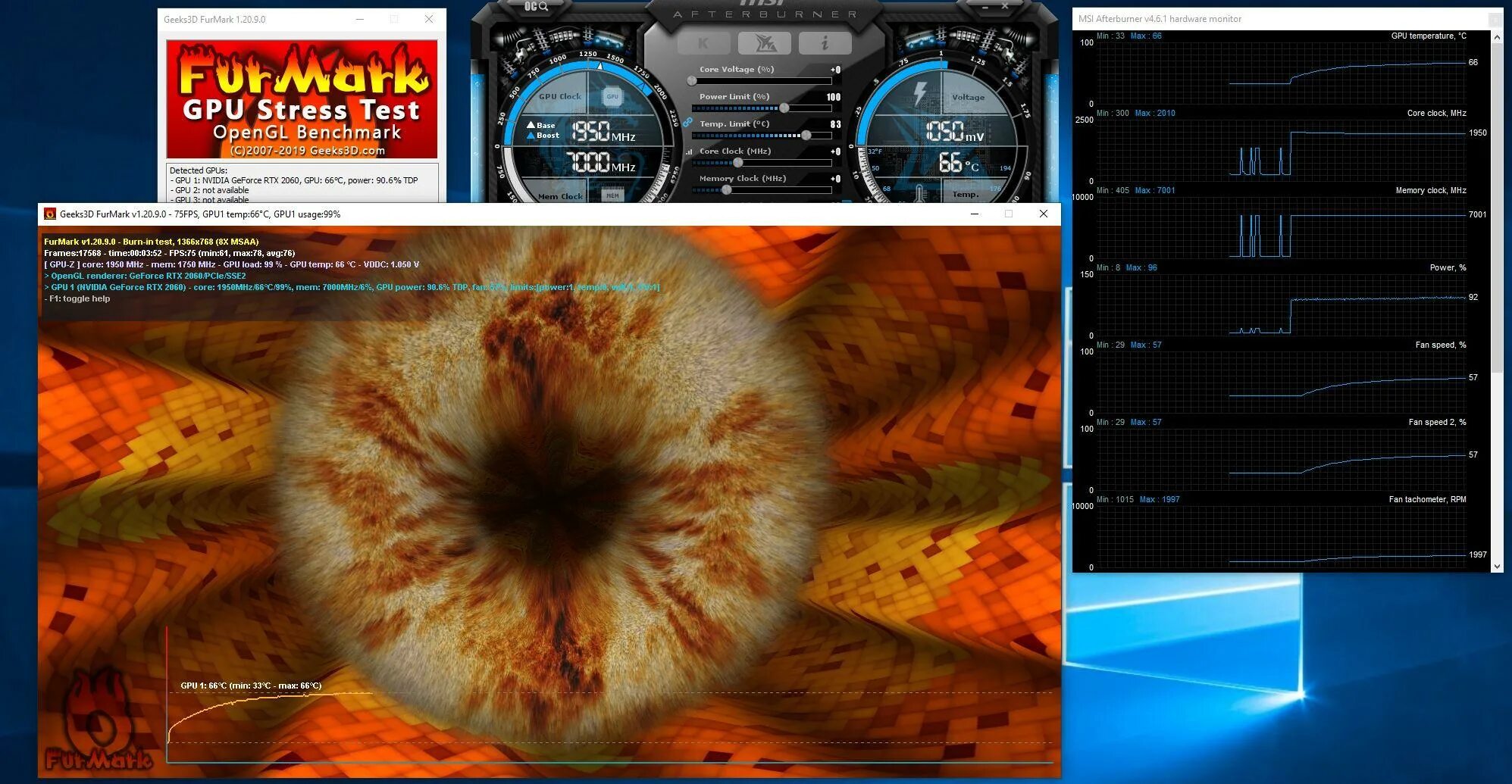Adjust the Core Clock (MHz) slider handle
Screen dimensions: 1512x784
[737, 162]
